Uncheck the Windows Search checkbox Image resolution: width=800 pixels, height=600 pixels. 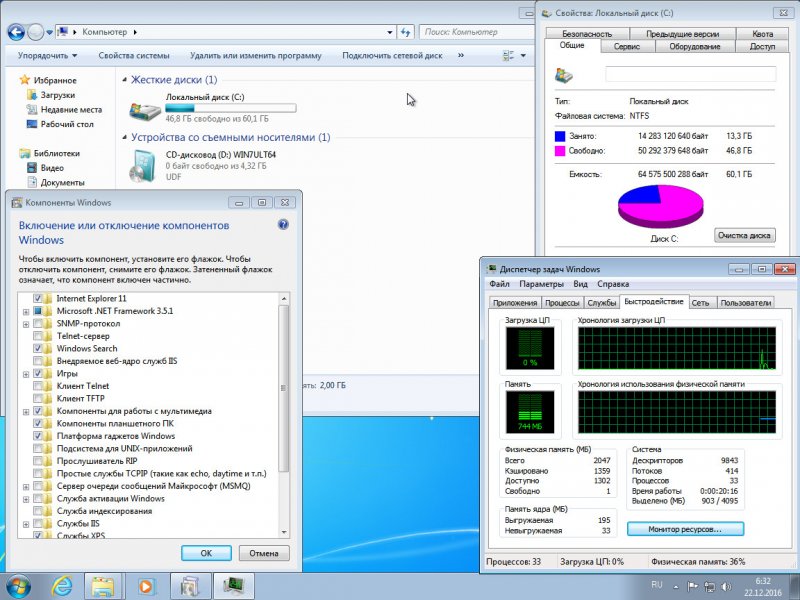click(38, 348)
